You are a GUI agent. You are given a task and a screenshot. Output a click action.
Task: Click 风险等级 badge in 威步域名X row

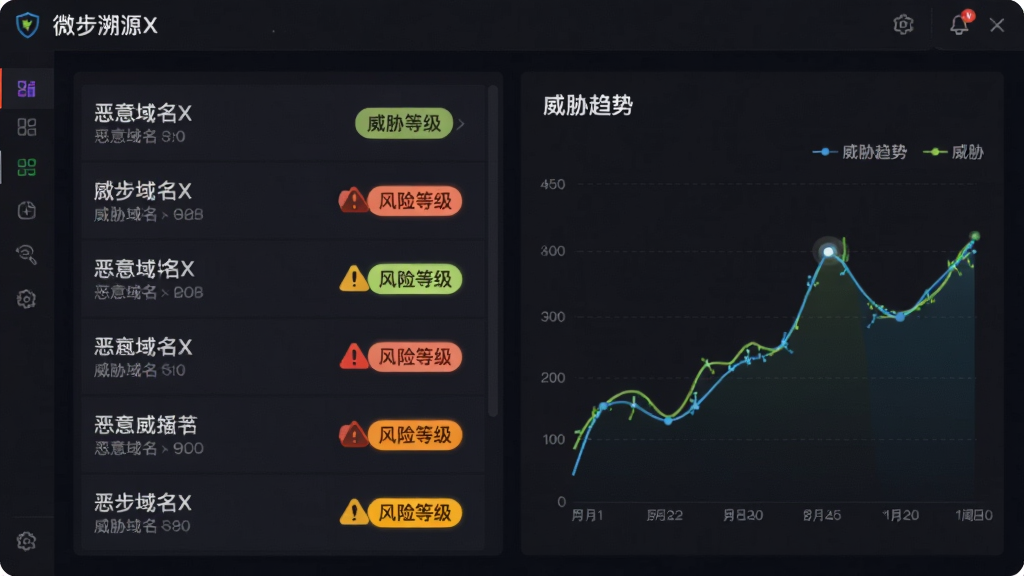[x=415, y=201]
